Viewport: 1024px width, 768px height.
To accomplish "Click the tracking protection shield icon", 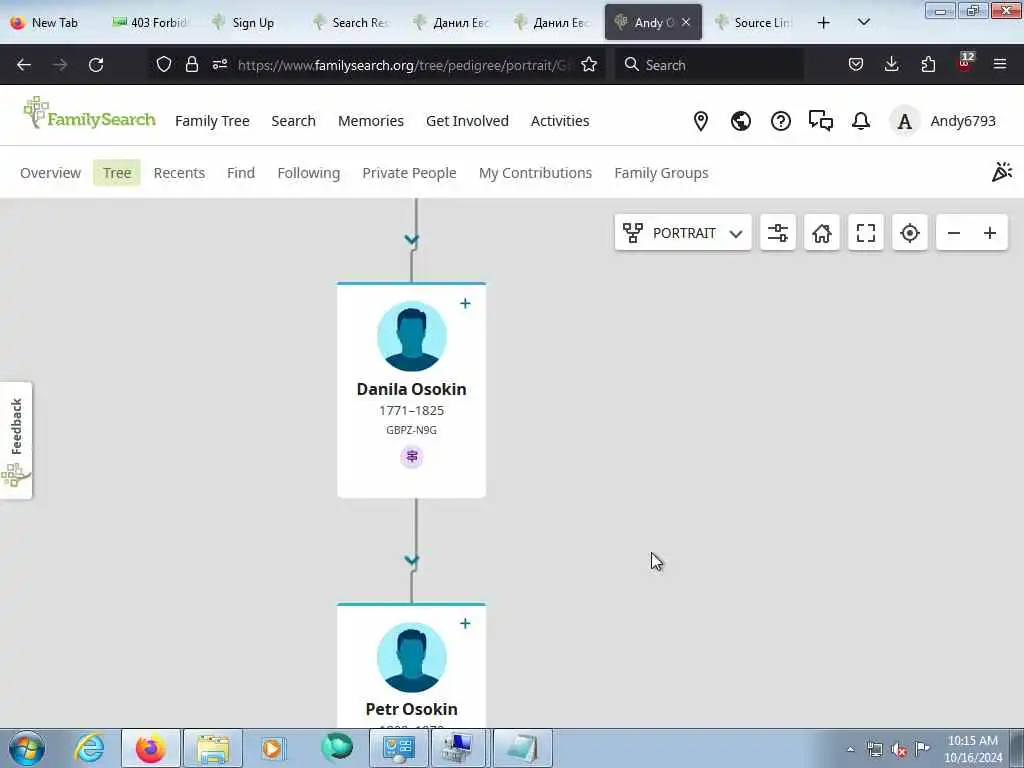I will 164,64.
